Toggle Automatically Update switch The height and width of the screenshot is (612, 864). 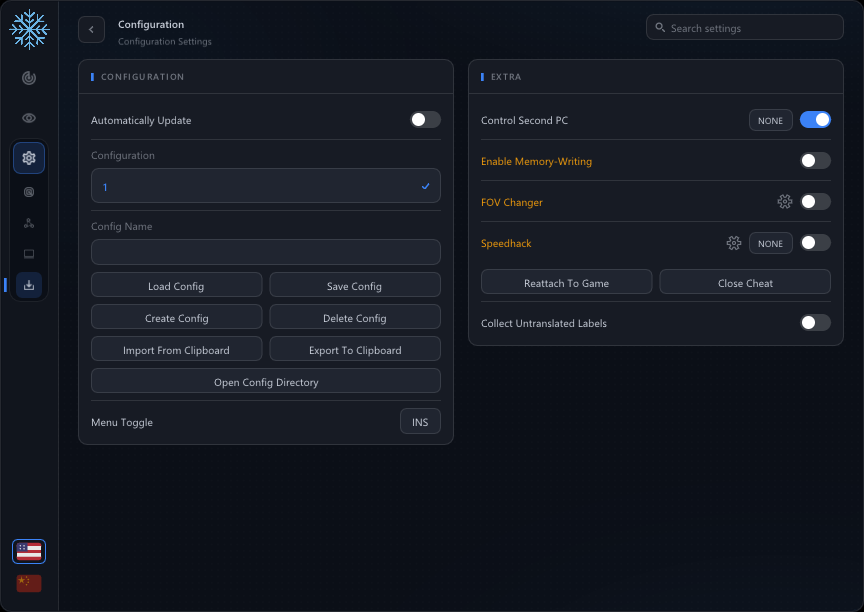pos(425,120)
